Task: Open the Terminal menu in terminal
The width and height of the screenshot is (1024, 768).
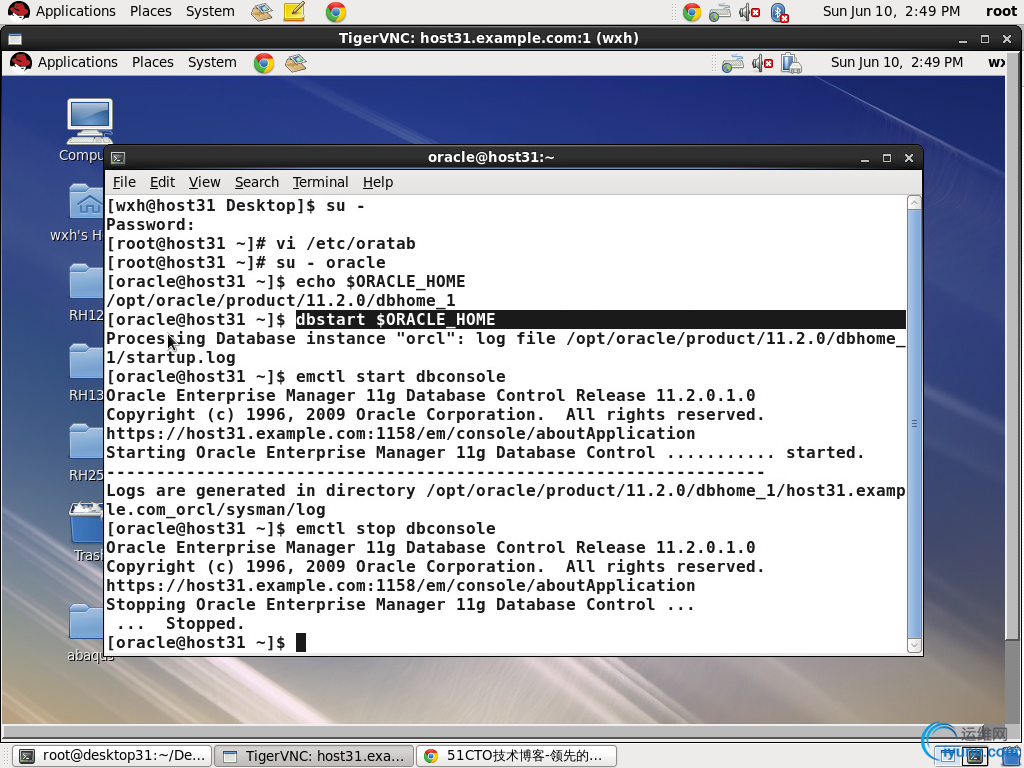Action: tap(320, 182)
